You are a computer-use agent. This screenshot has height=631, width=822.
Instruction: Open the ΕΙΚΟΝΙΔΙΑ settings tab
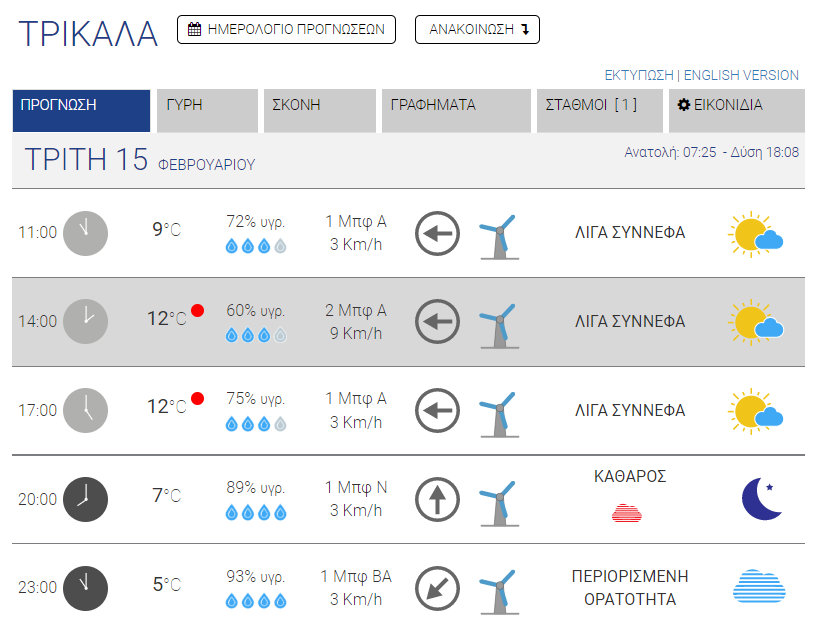click(x=735, y=110)
